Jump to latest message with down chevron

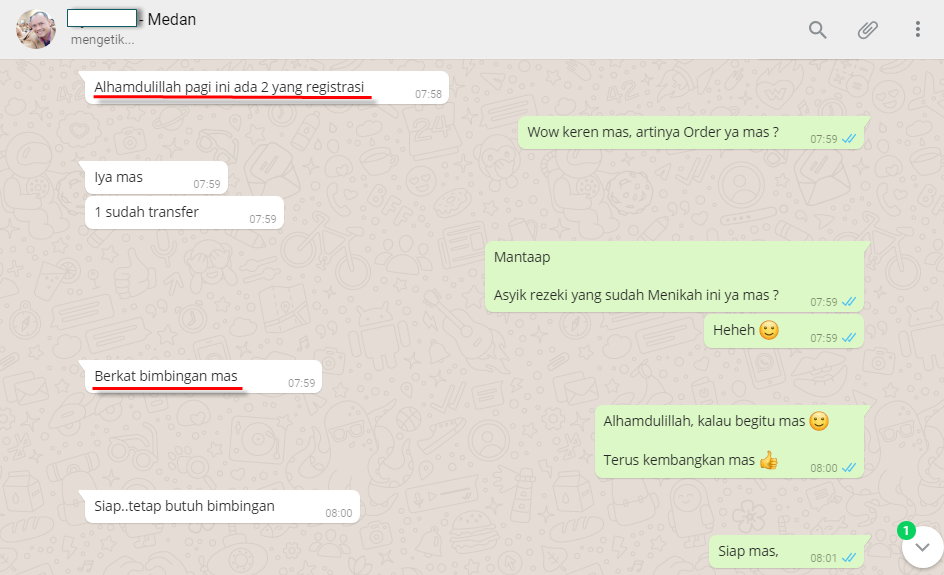922,547
